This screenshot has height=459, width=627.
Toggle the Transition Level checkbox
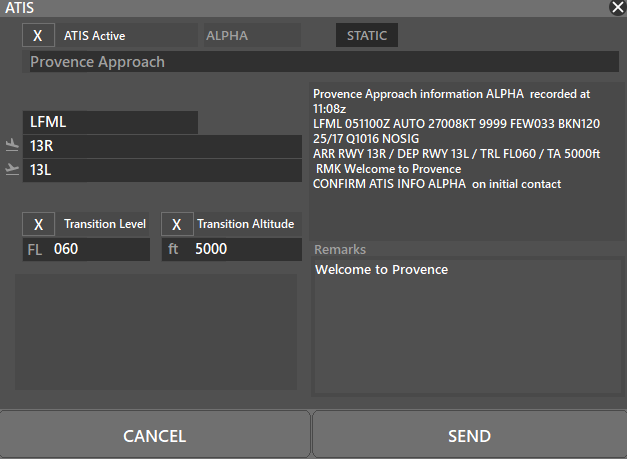click(x=38, y=224)
